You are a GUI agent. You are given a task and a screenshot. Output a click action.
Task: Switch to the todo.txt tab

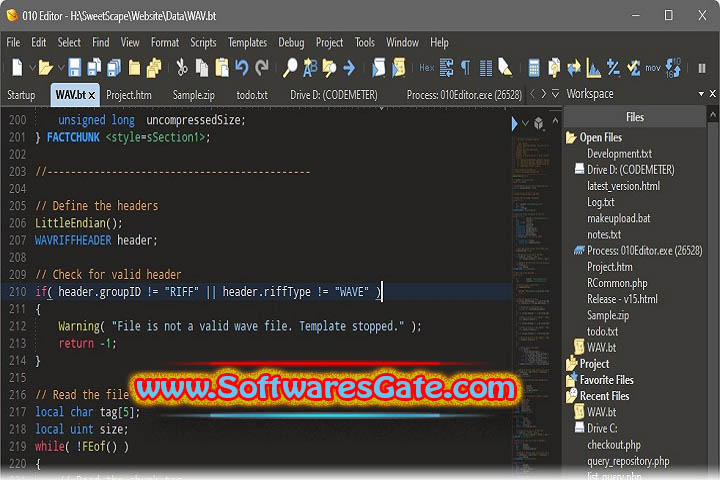(x=252, y=95)
